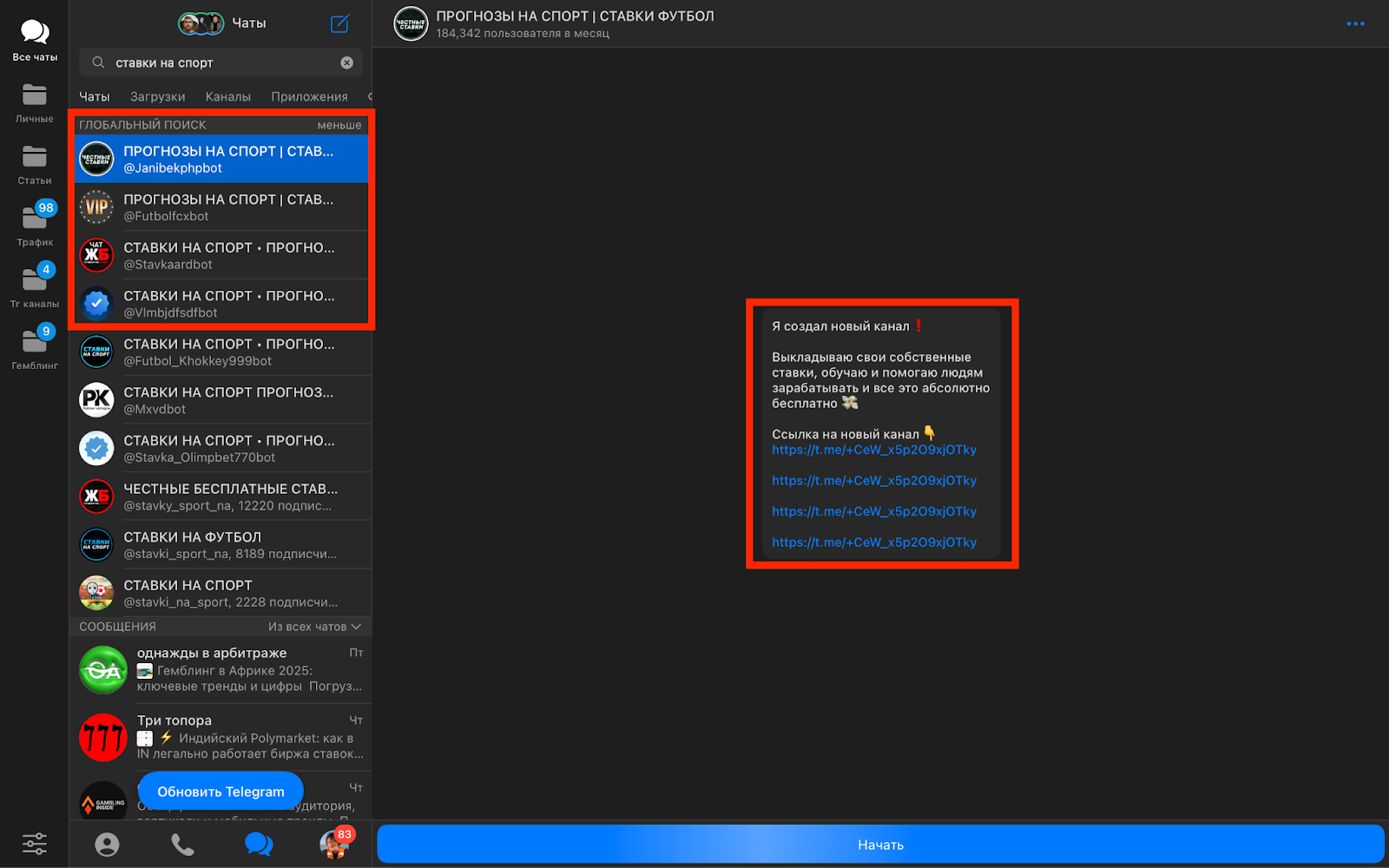
Task: Open the Личные folder
Action: [x=35, y=103]
